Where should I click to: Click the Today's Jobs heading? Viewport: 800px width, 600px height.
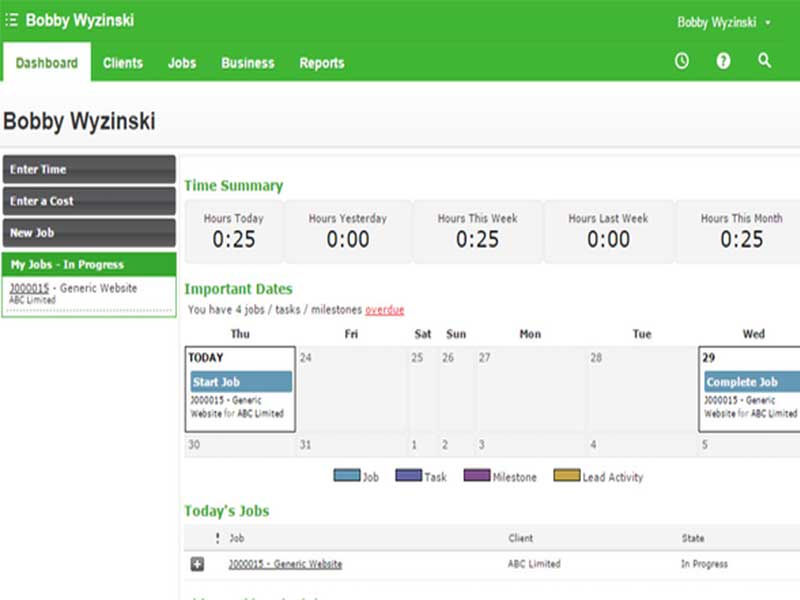[227, 511]
